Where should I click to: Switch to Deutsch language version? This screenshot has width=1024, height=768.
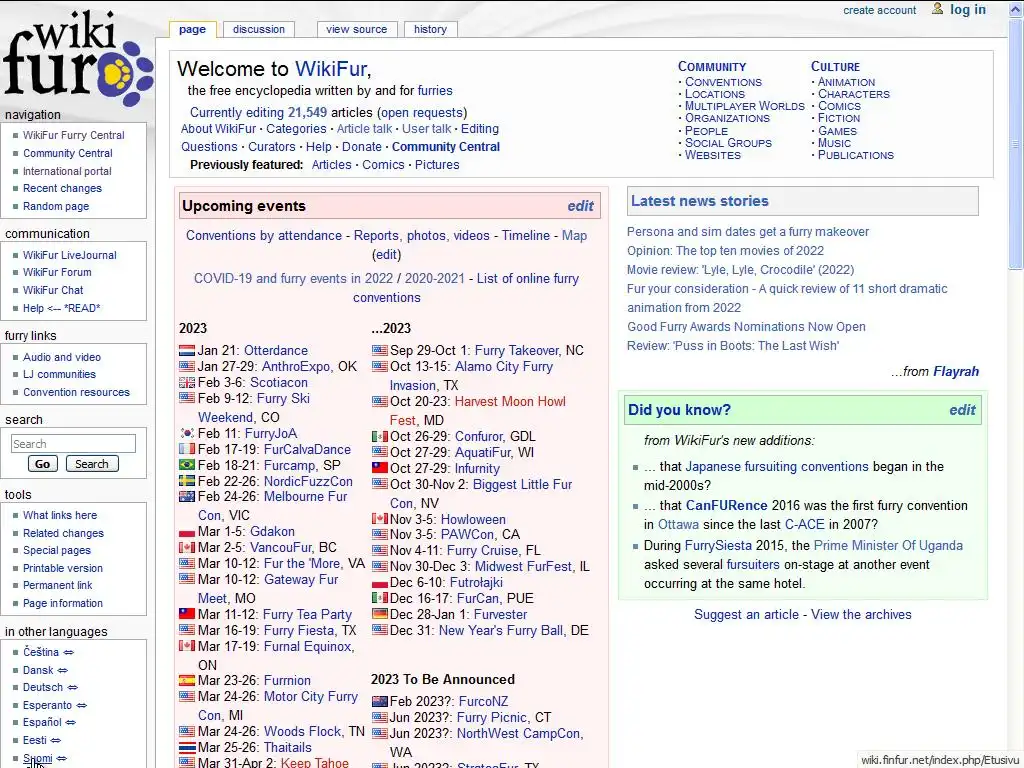point(43,688)
